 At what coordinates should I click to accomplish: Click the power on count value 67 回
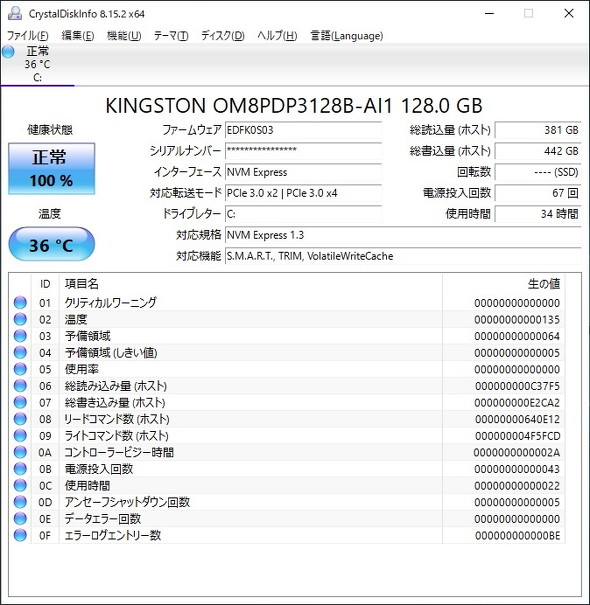pos(538,193)
